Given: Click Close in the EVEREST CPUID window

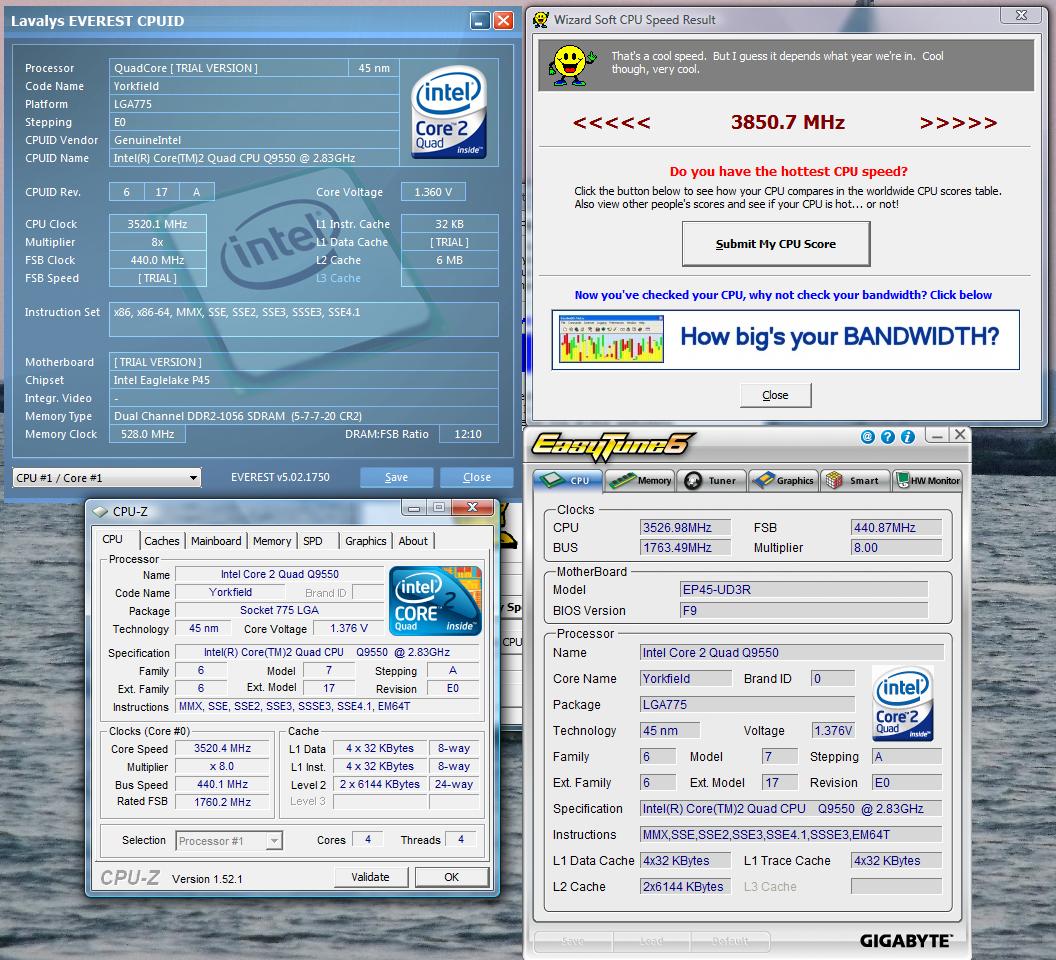Looking at the screenshot, I should pyautogui.click(x=476, y=477).
